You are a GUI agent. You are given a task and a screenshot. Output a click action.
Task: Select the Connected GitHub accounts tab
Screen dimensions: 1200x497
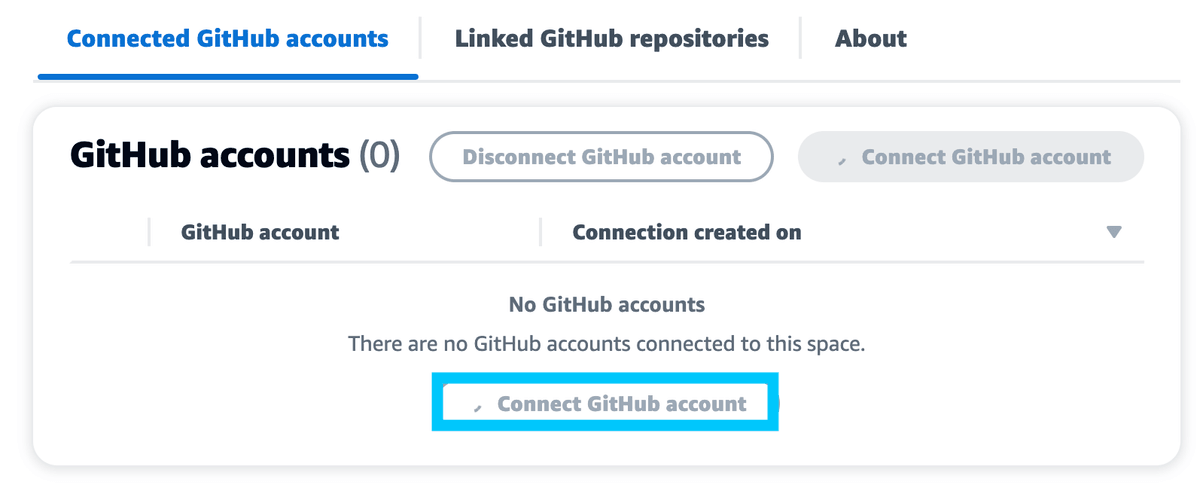pos(227,39)
